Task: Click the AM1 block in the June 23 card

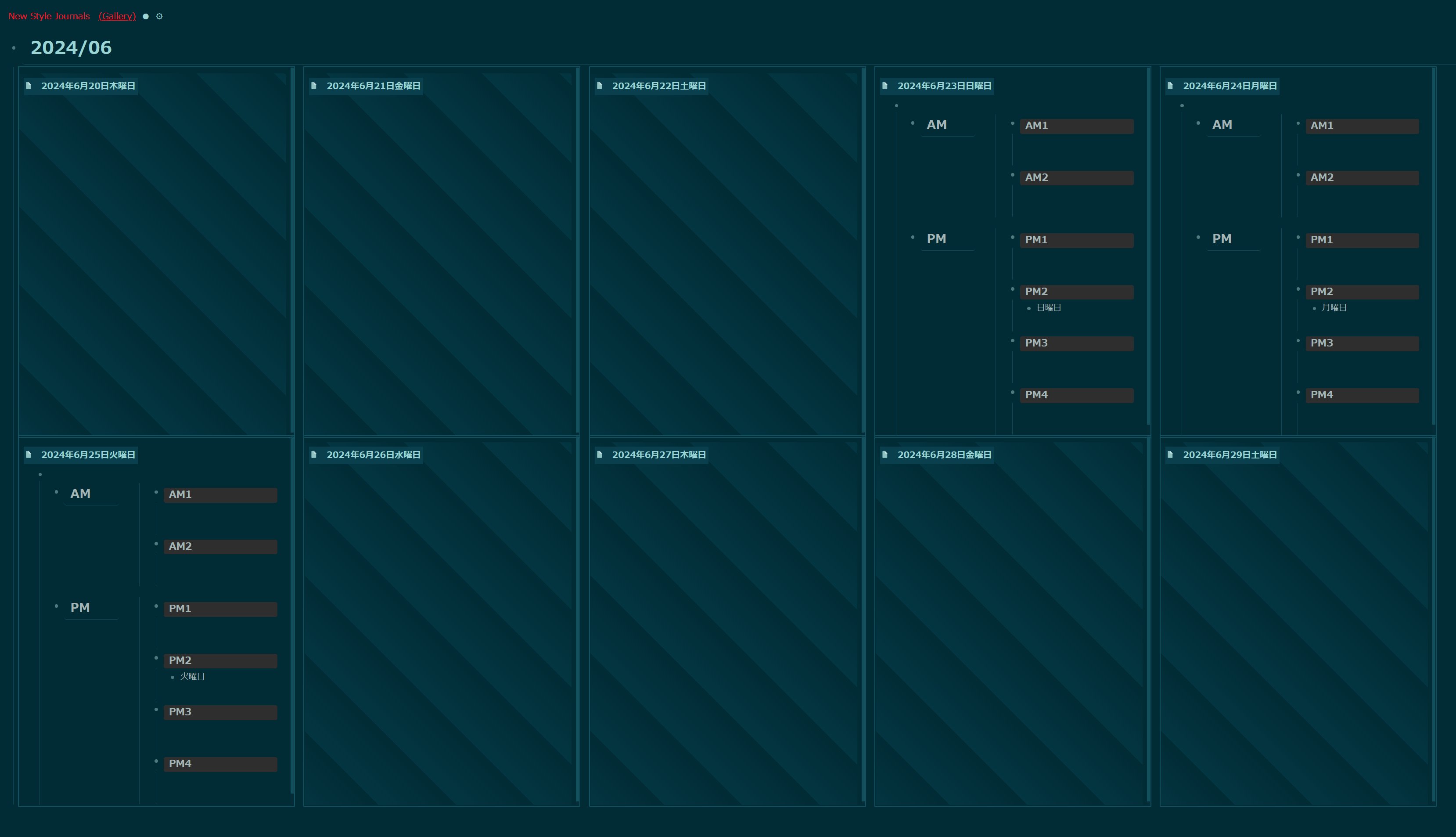Action: tap(1076, 126)
